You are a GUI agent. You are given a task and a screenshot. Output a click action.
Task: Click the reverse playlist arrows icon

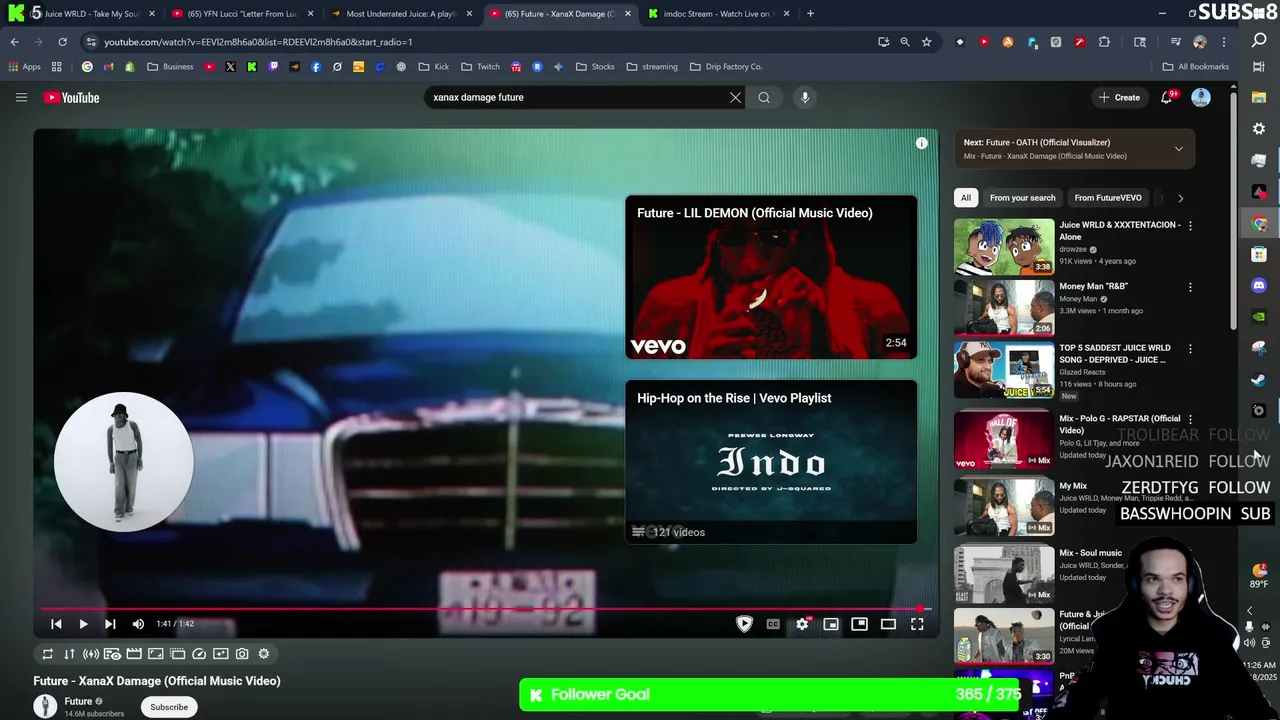point(69,654)
